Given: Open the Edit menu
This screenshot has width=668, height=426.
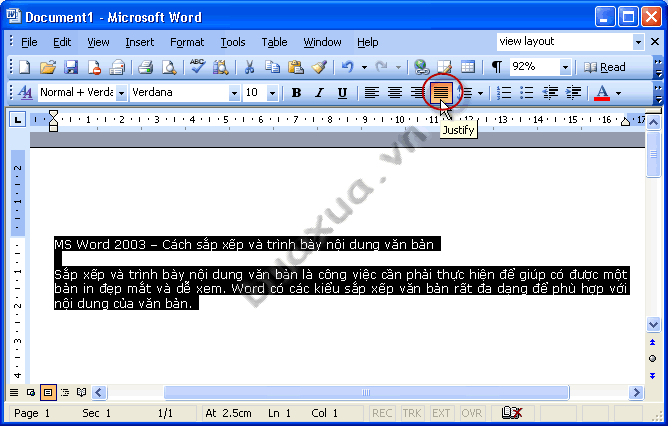Looking at the screenshot, I should (x=62, y=42).
